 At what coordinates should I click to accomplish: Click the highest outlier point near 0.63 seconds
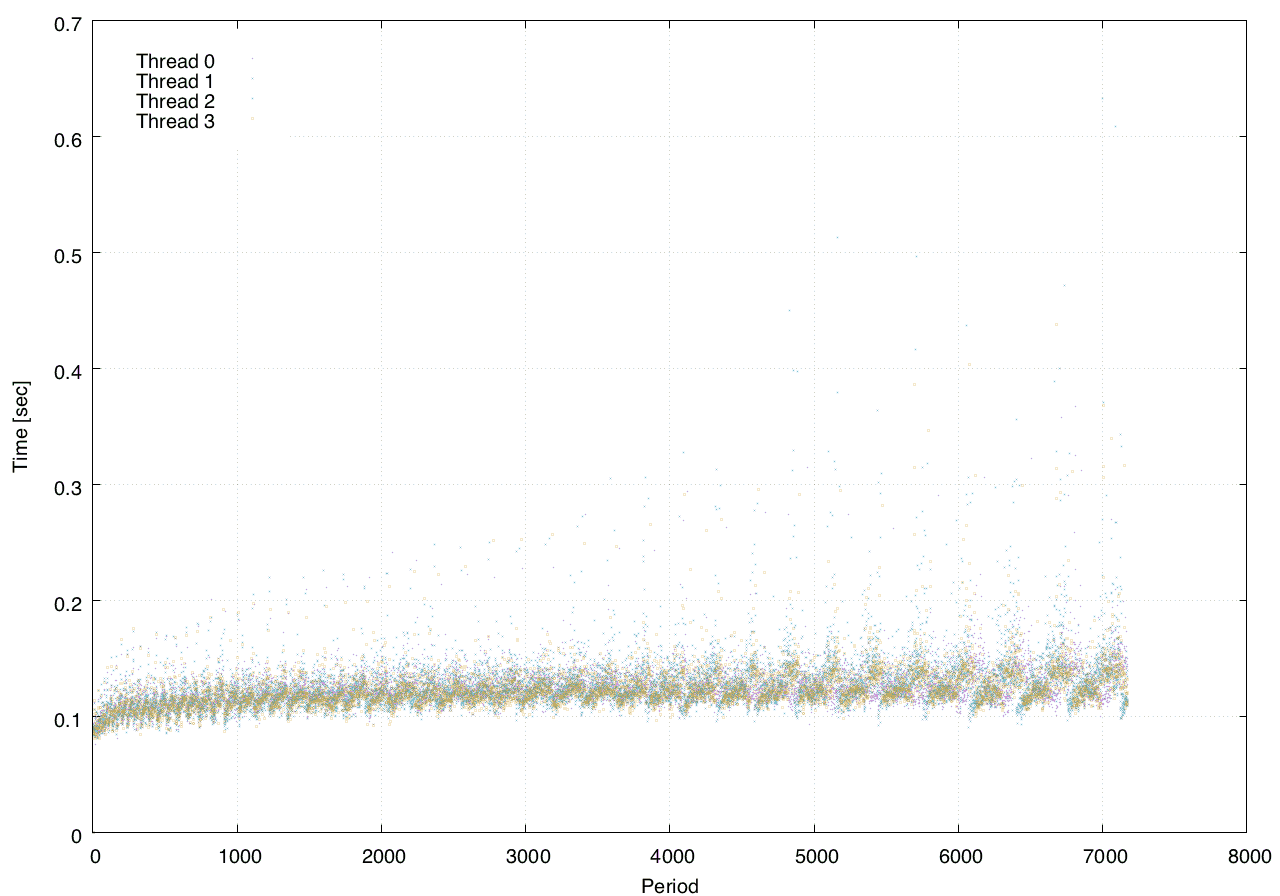click(1102, 98)
